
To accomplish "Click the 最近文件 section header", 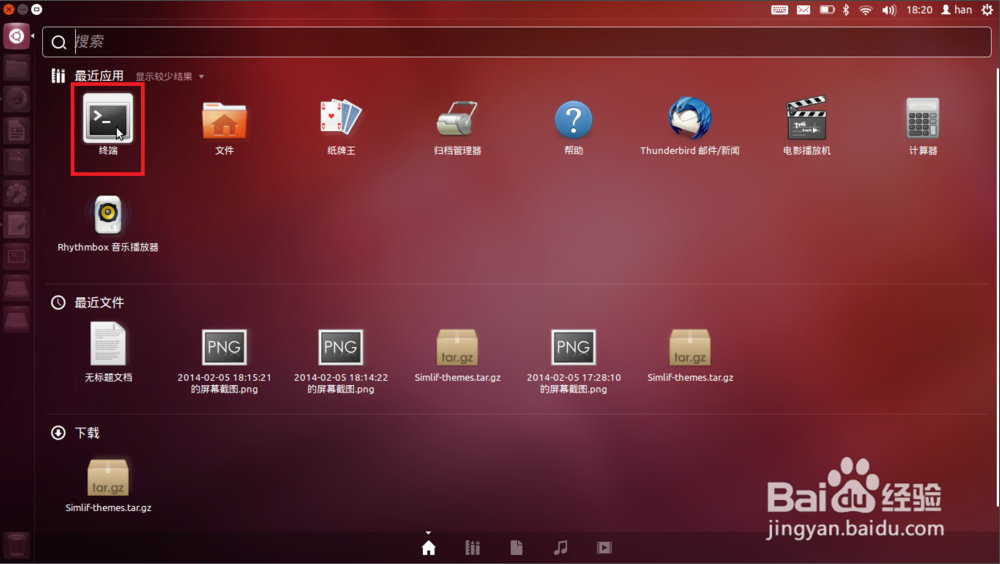I will tap(99, 302).
